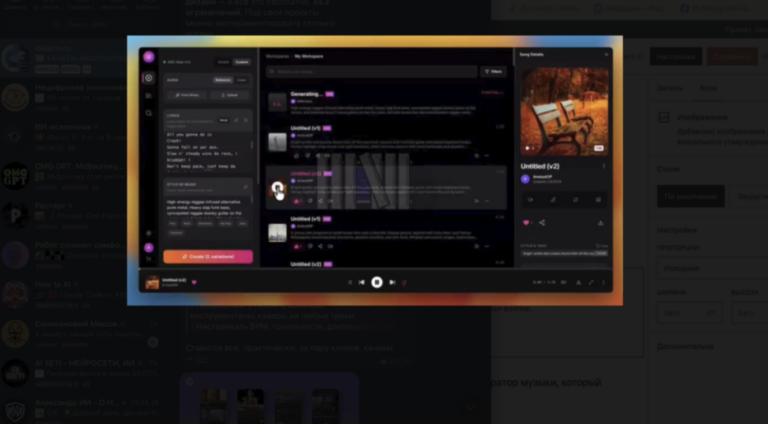This screenshot has width=768, height=424.
Task: Open the Блок tab in background window
Action: pyautogui.click(x=708, y=88)
